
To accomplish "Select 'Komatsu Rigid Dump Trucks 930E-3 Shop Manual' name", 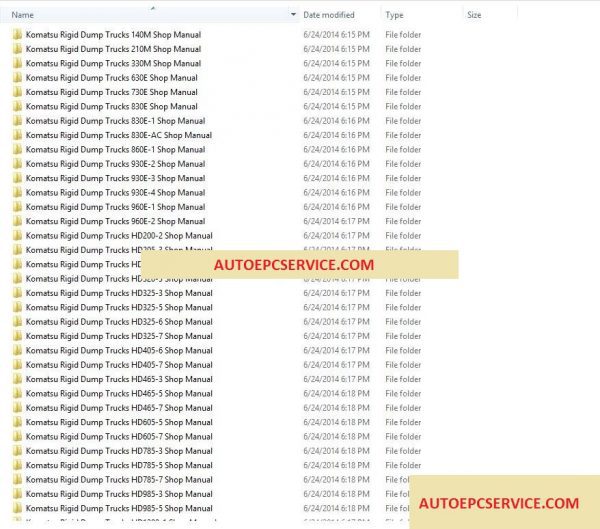I will point(116,178).
